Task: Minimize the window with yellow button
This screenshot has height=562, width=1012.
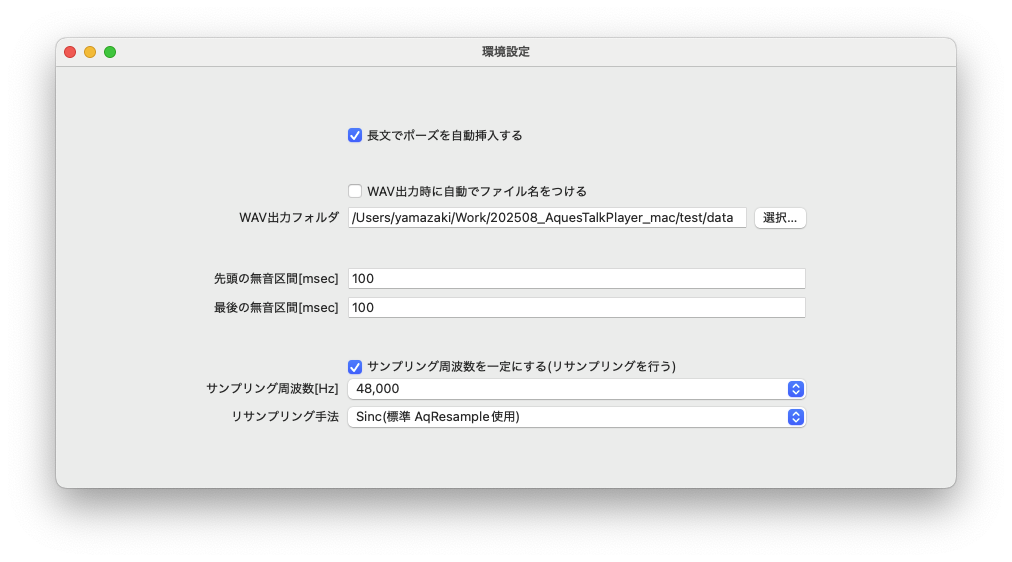Action: click(x=90, y=52)
